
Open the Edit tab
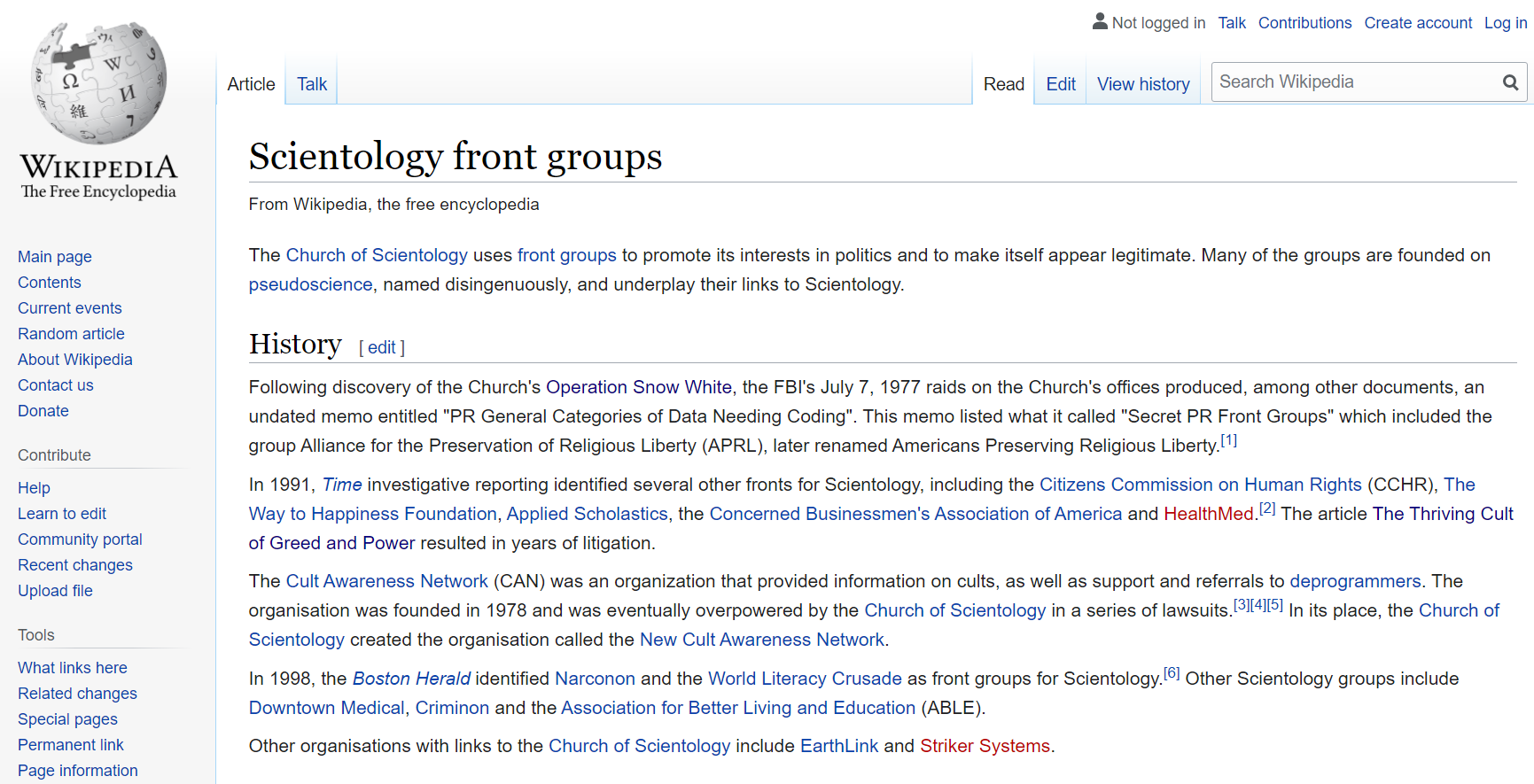[1061, 84]
